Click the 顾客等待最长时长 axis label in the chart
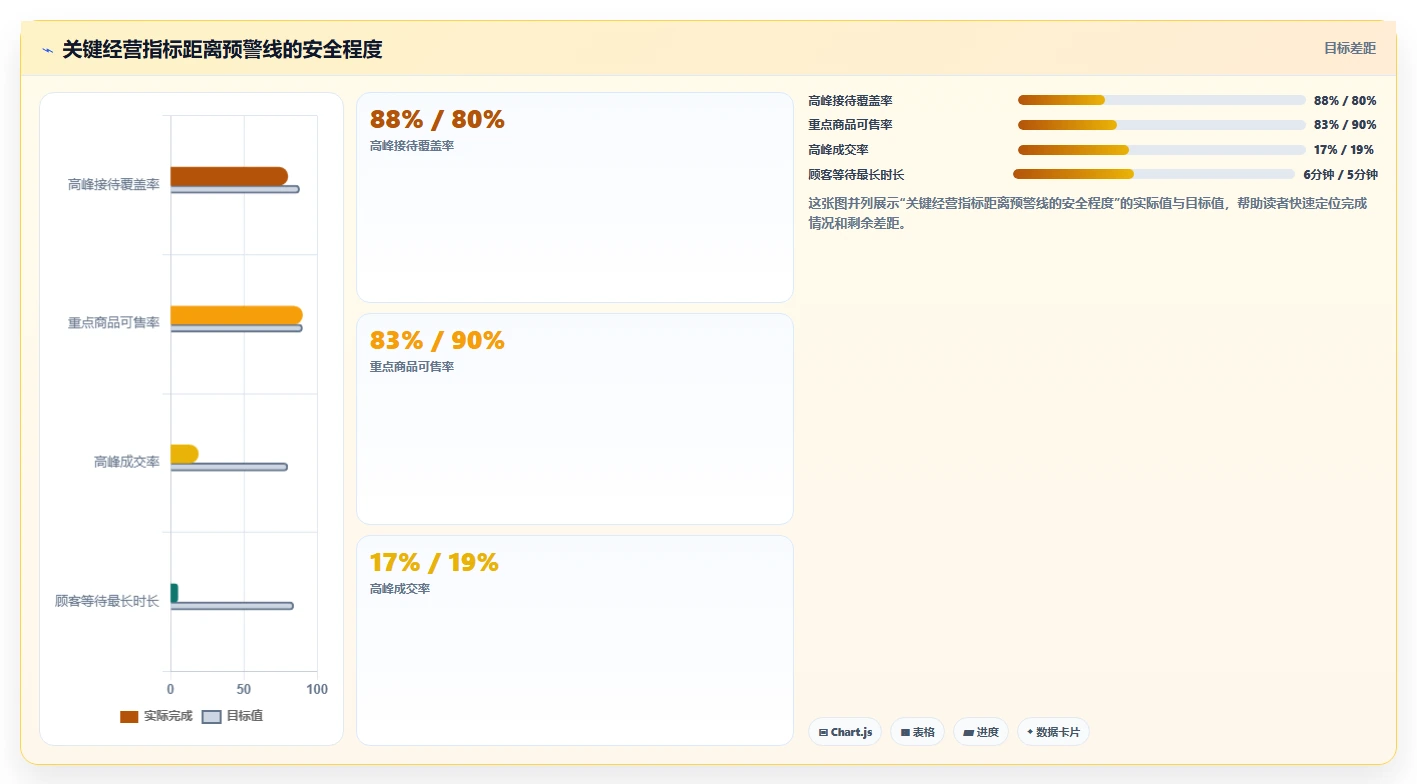Viewport: 1417px width, 784px height. pos(107,601)
